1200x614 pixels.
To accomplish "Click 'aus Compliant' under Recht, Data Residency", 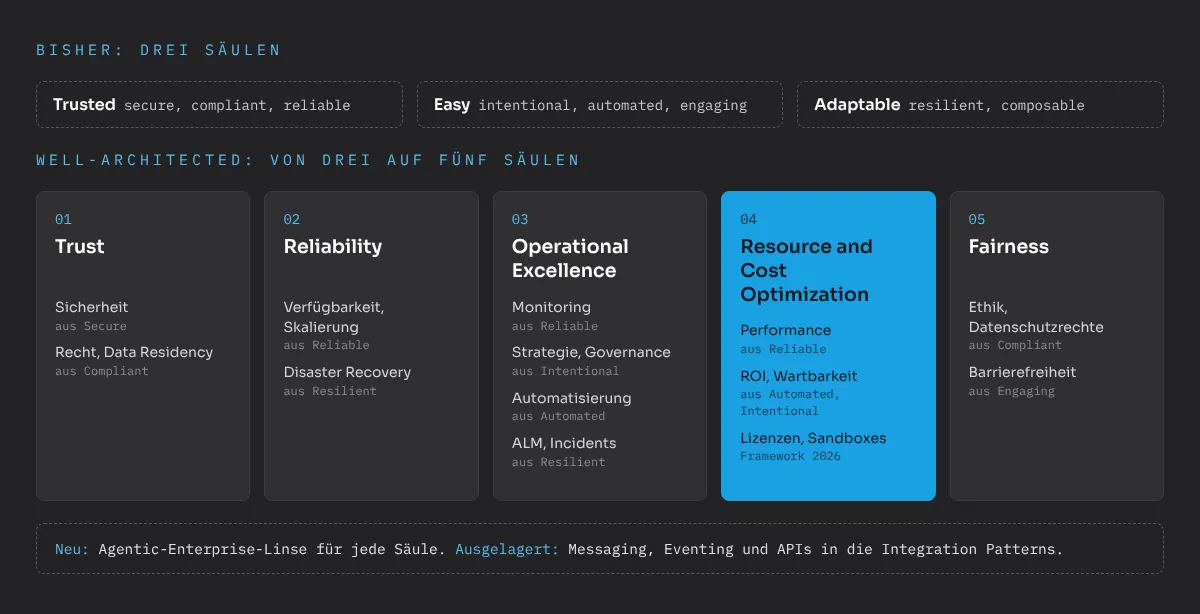I will pyautogui.click(x=102, y=371).
